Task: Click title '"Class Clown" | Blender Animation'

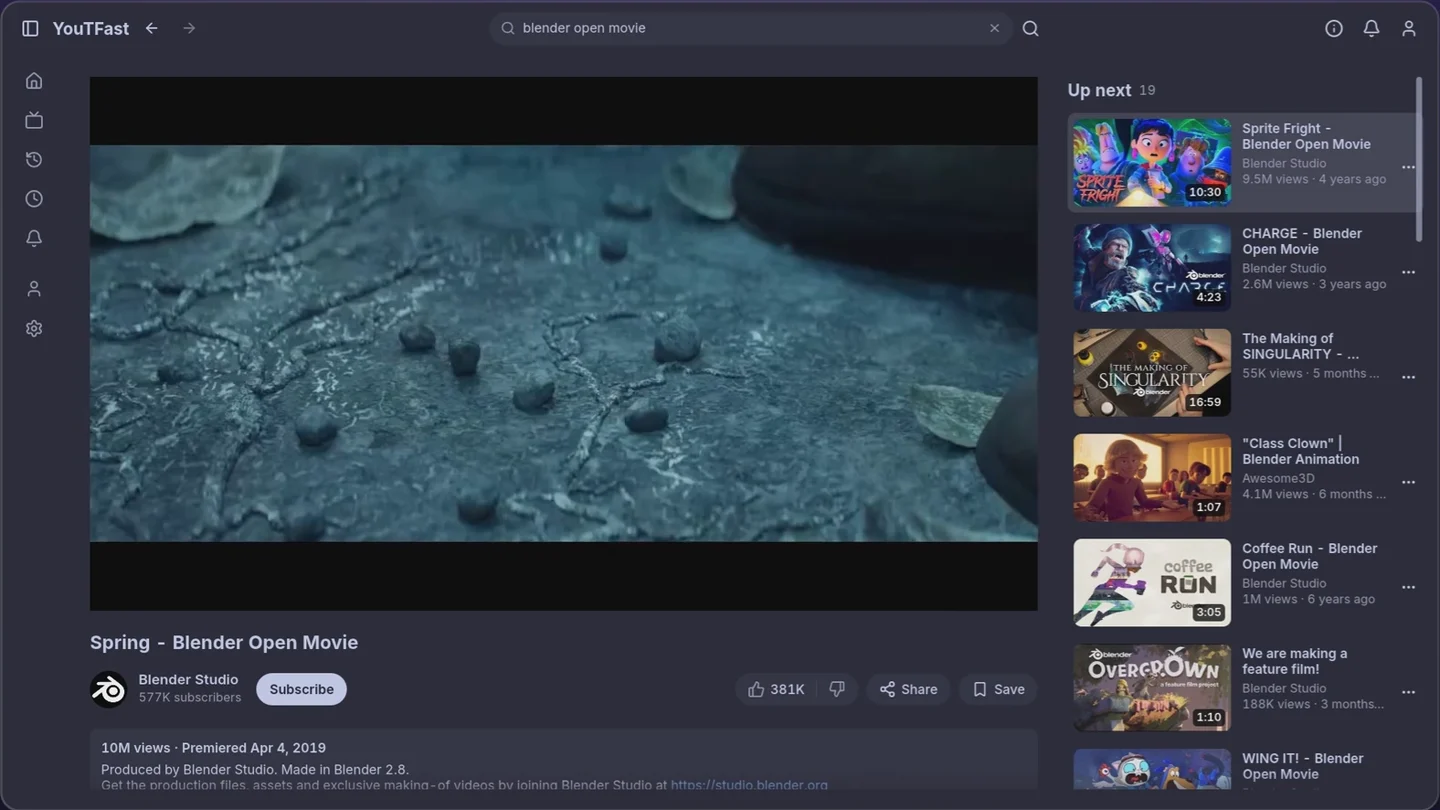Action: pos(1300,451)
